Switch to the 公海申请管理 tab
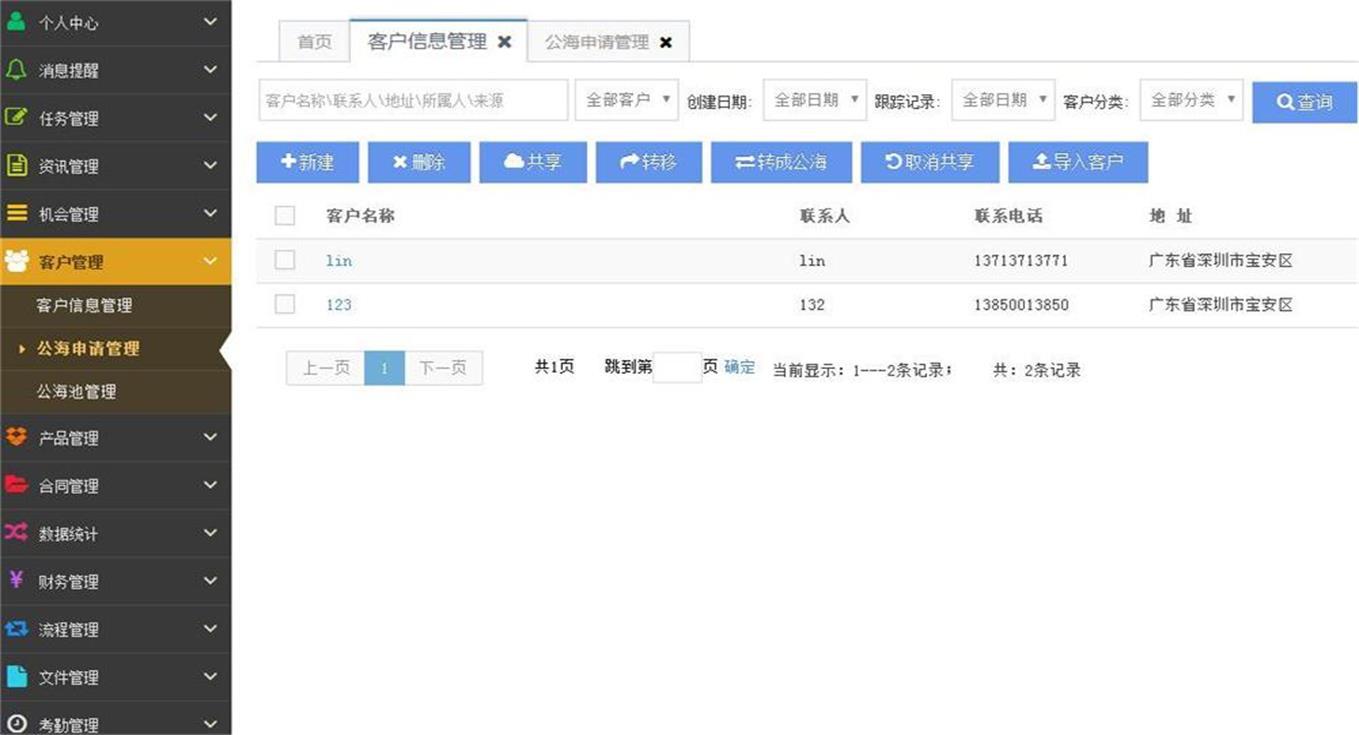Image resolution: width=1359 pixels, height=735 pixels. pos(597,42)
